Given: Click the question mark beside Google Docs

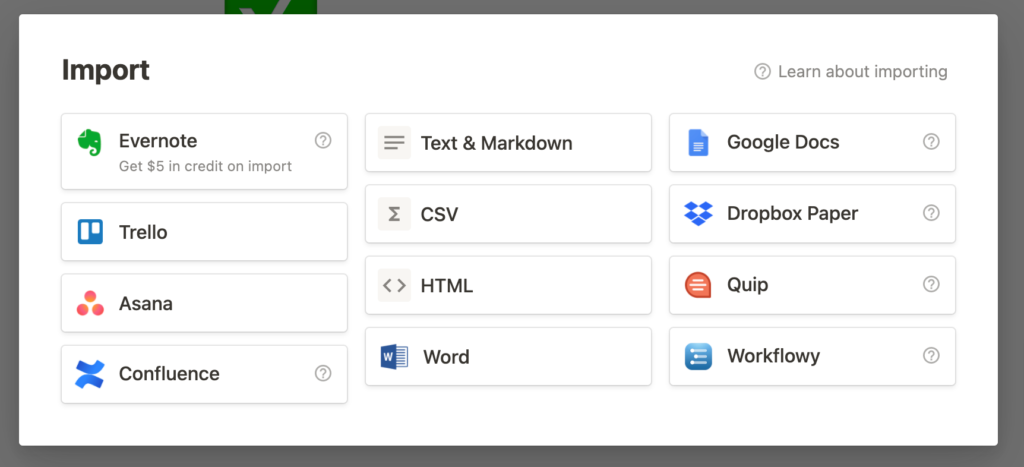Looking at the screenshot, I should pos(931,142).
